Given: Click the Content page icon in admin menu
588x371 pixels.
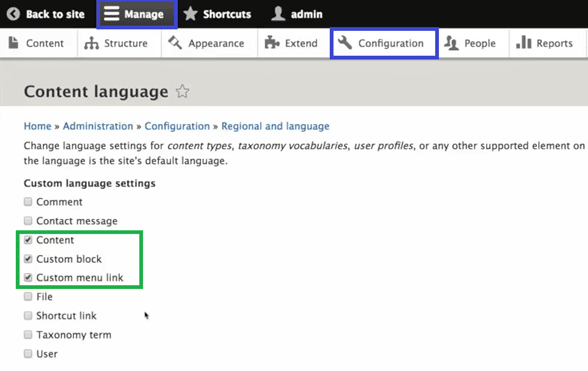Looking at the screenshot, I should tap(14, 43).
